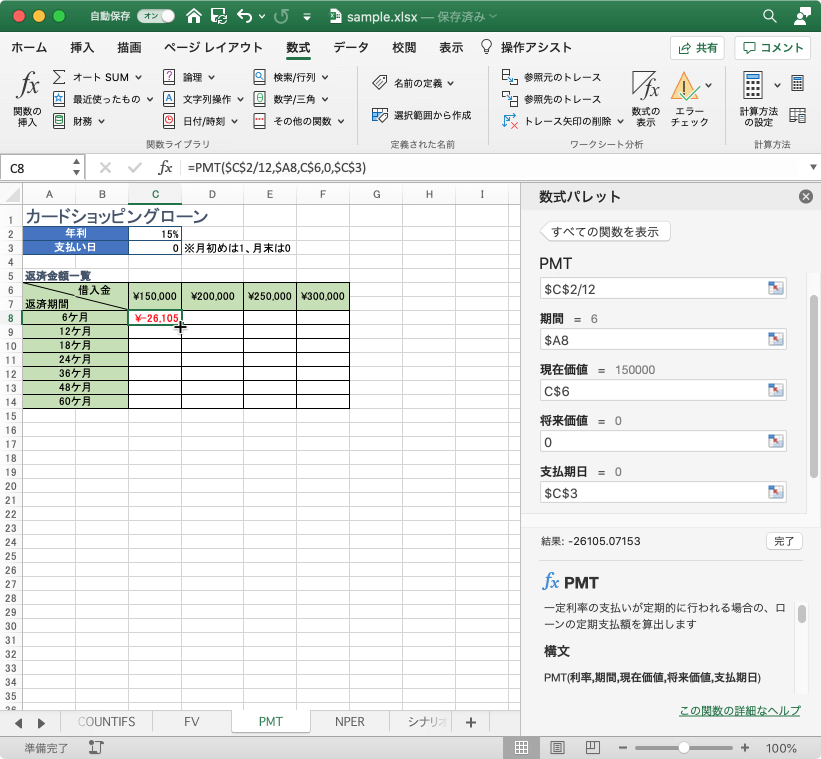
Task: Open More Functions (その他の関数) icon
Action: coord(259,121)
